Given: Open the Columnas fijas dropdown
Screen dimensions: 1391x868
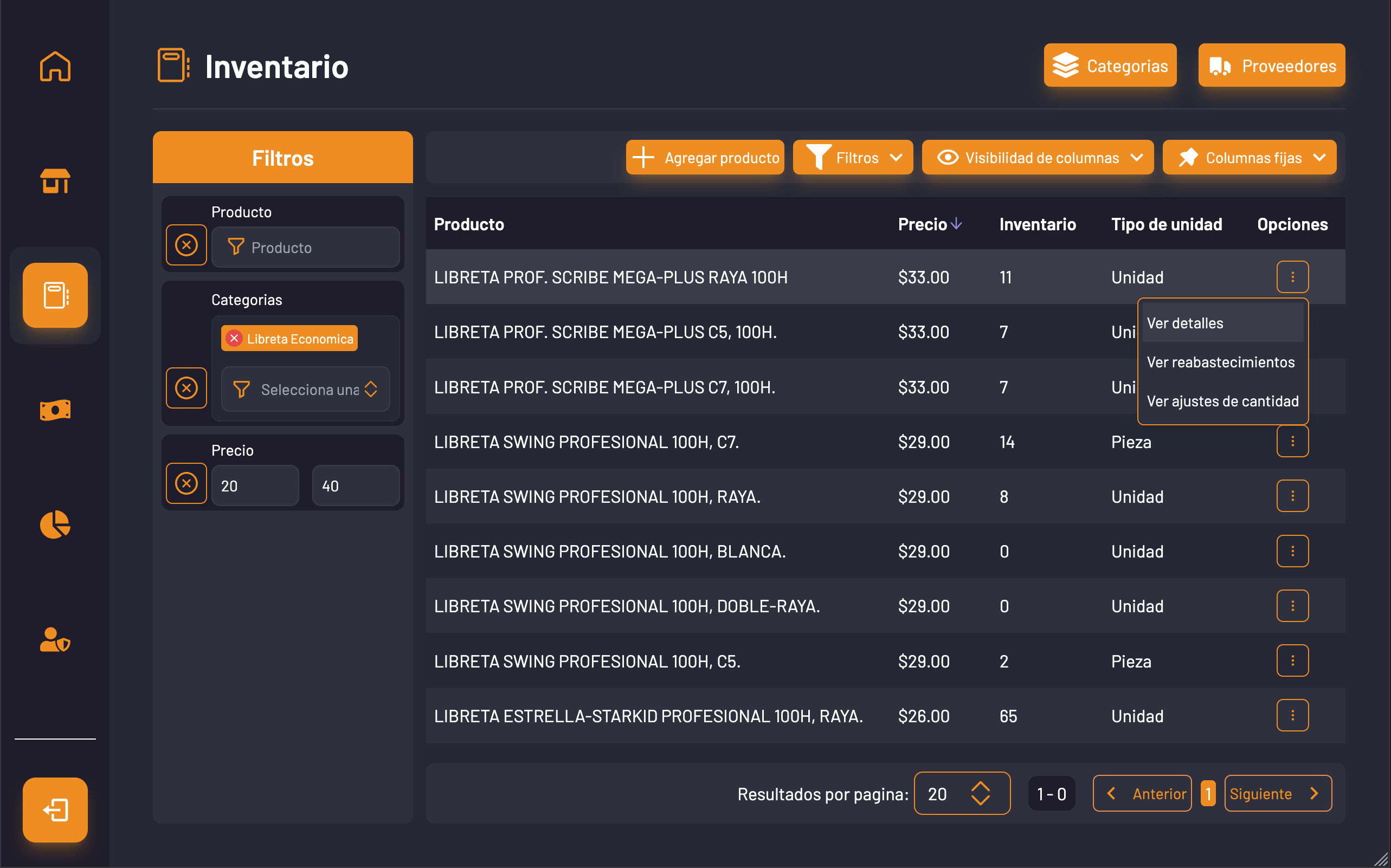Looking at the screenshot, I should click(x=1250, y=157).
